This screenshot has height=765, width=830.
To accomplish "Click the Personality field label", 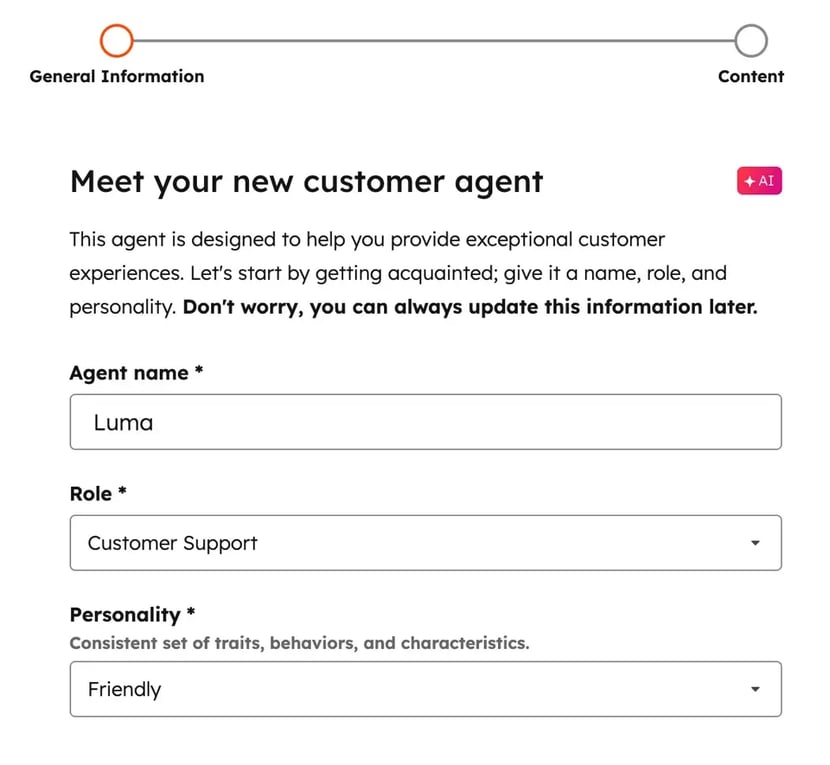I will pos(125,615).
